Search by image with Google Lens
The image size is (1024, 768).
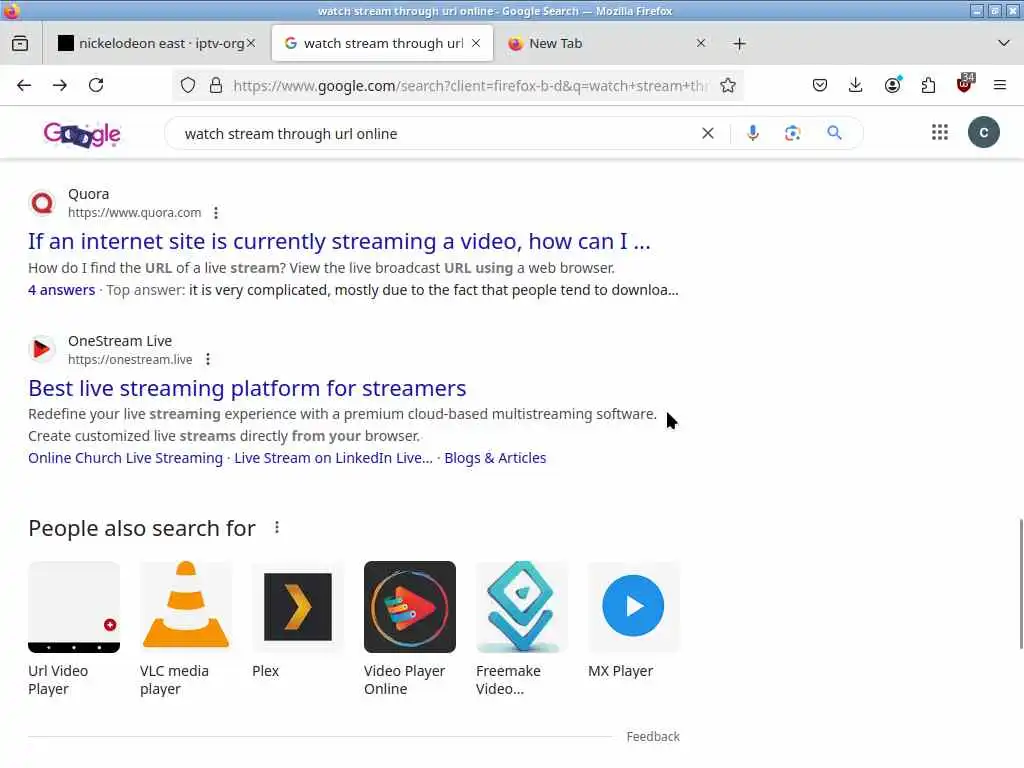792,134
